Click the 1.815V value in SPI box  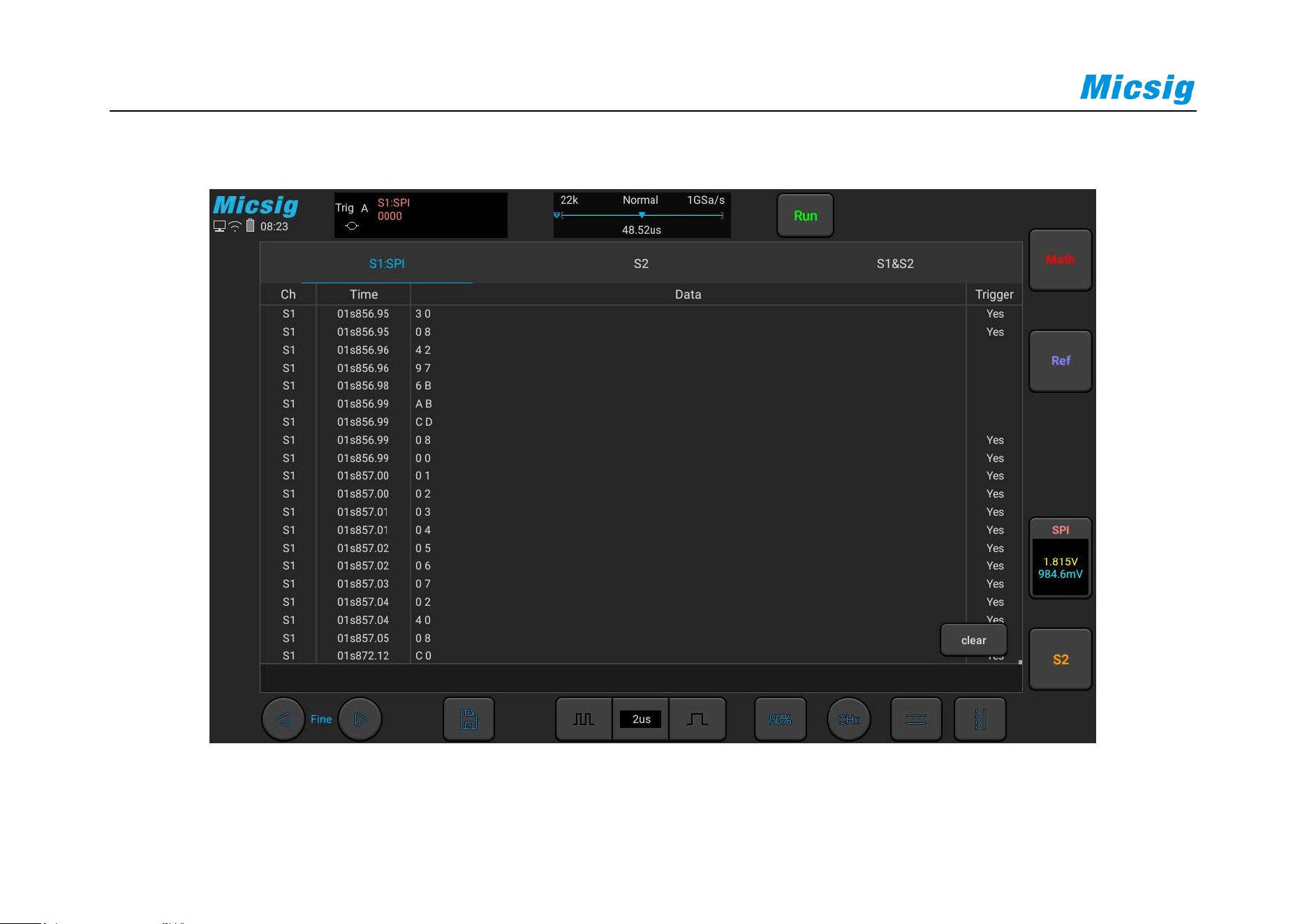pos(1061,562)
